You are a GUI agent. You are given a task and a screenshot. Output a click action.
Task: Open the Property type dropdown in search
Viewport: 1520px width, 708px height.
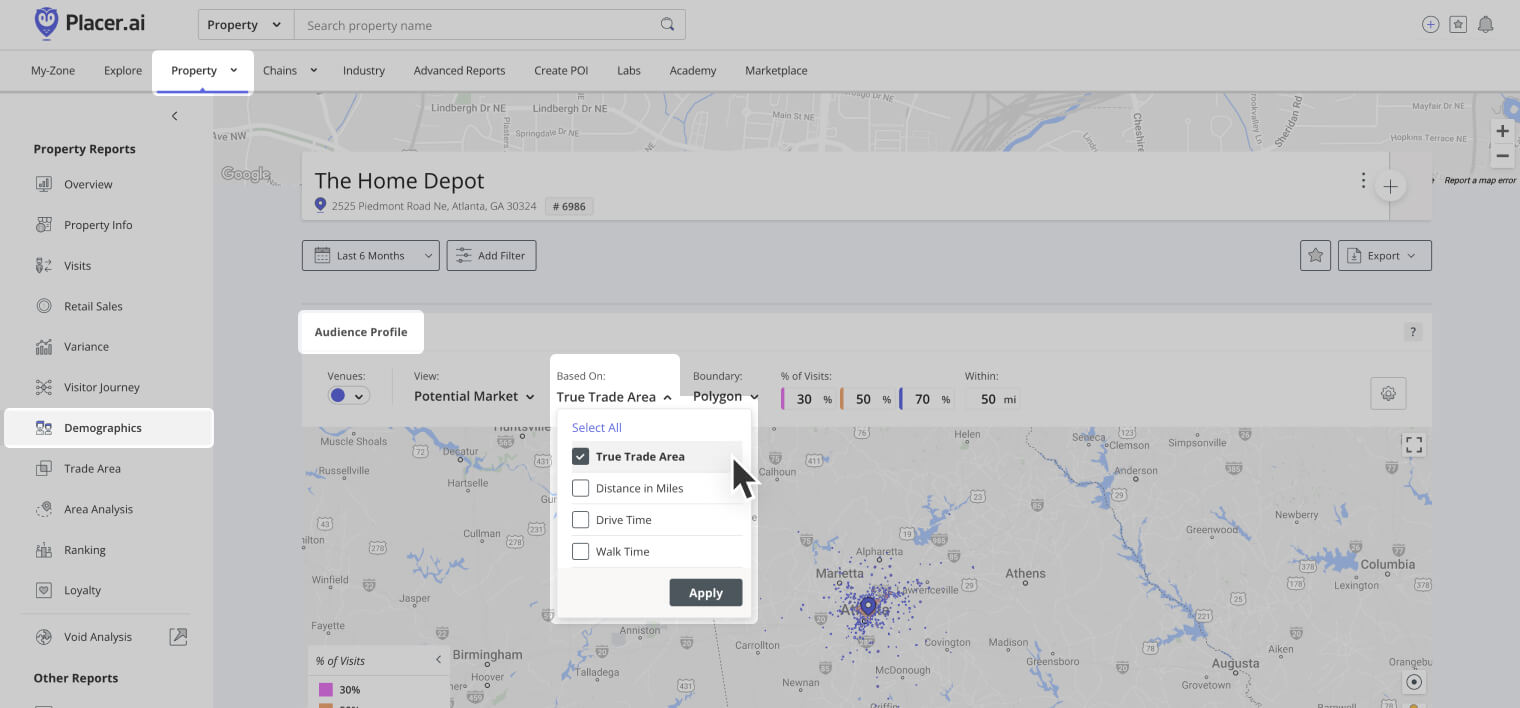tap(246, 25)
